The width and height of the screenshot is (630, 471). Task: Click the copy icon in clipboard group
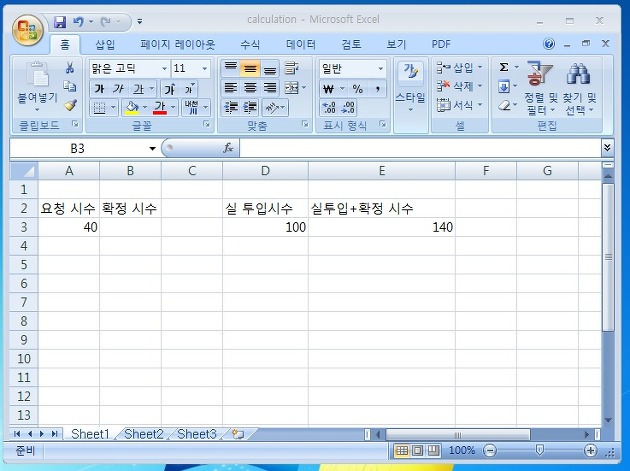coord(70,86)
